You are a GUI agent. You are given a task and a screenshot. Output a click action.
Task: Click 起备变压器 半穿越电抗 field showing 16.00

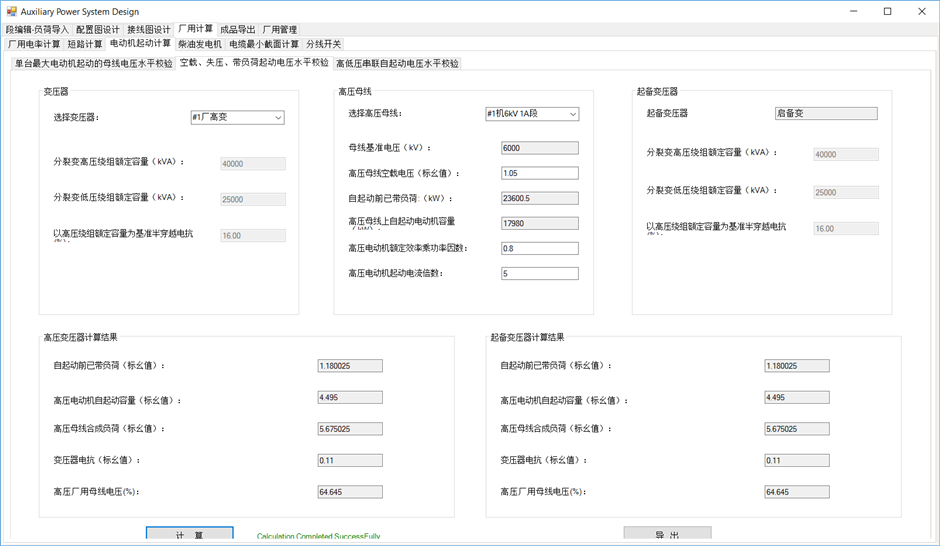click(x=846, y=228)
